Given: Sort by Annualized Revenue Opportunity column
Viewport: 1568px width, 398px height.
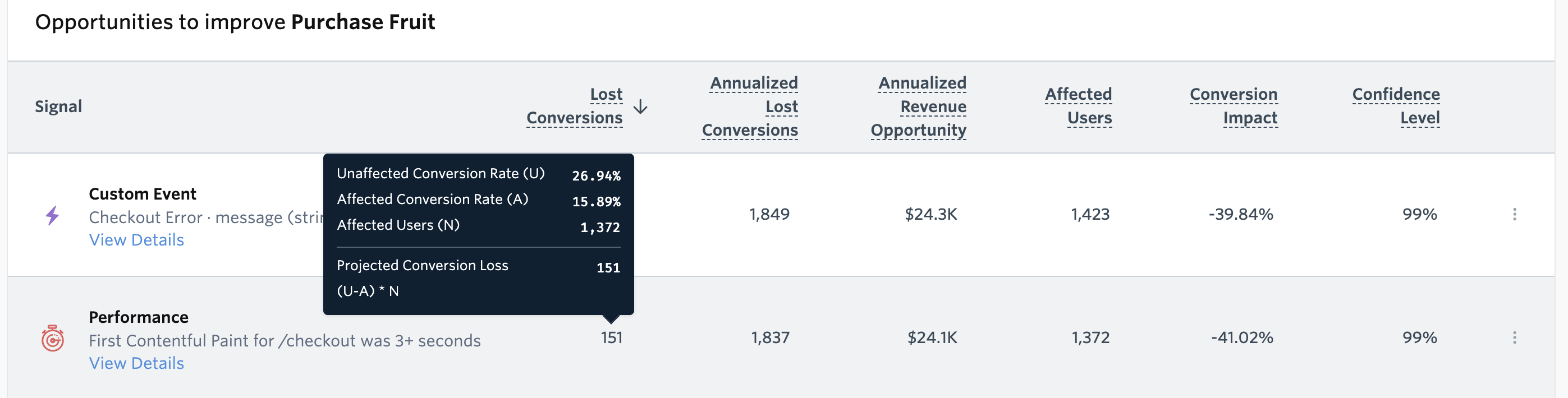Looking at the screenshot, I should 919,106.
